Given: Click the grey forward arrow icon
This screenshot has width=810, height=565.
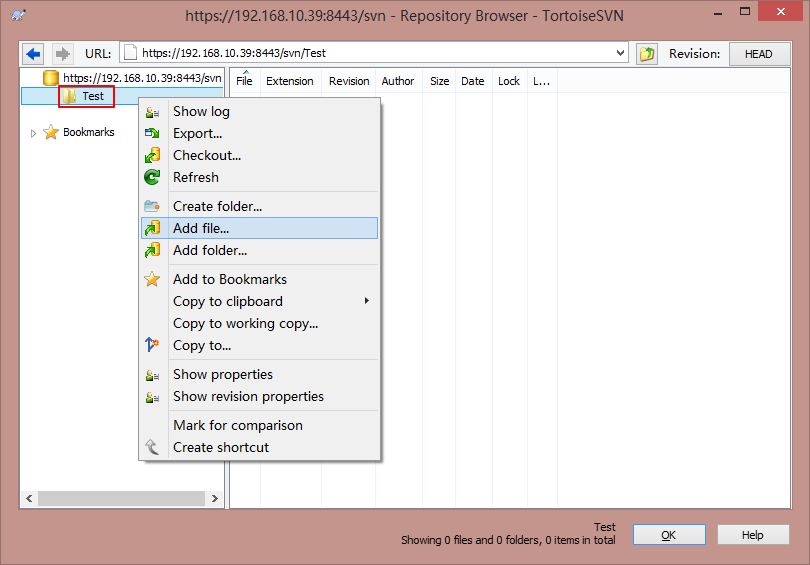Looking at the screenshot, I should tap(63, 54).
